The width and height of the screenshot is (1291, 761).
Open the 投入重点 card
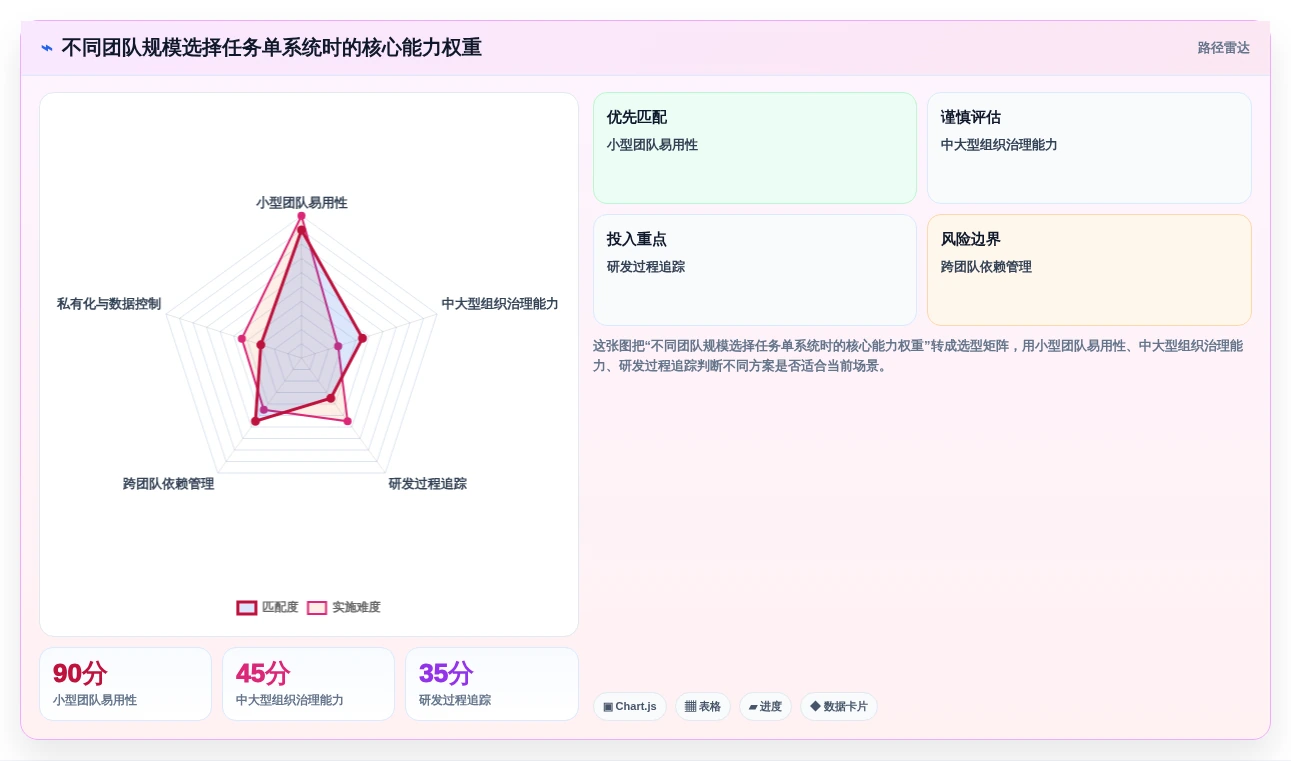[755, 270]
